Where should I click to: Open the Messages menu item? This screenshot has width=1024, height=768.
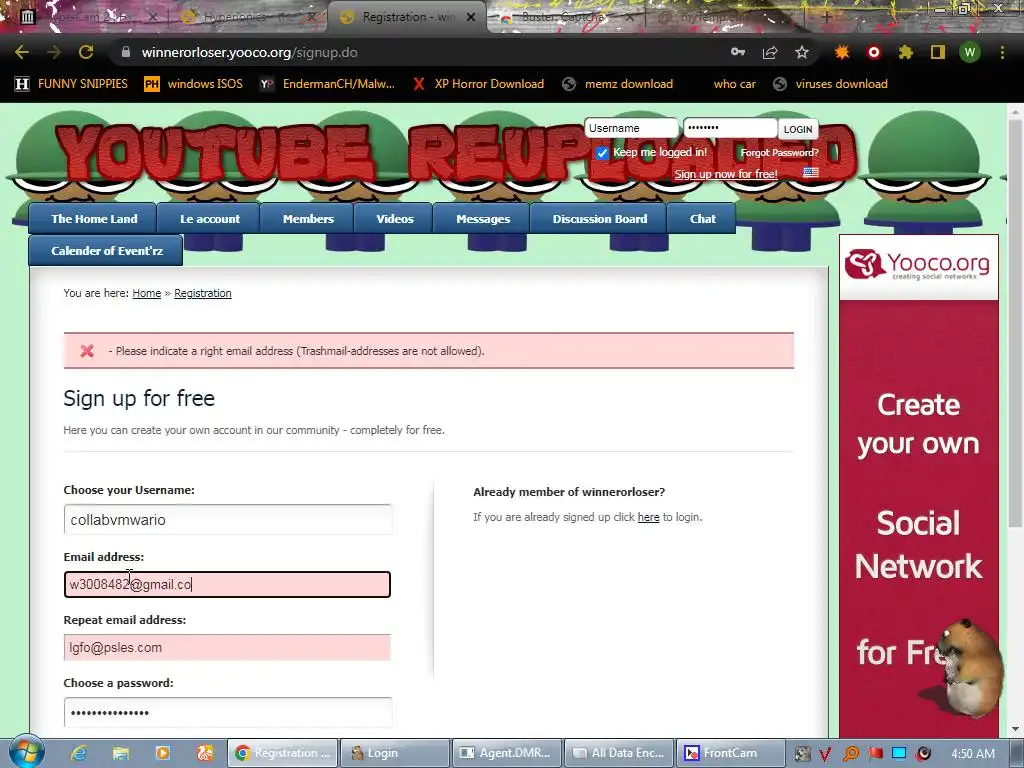coord(483,219)
